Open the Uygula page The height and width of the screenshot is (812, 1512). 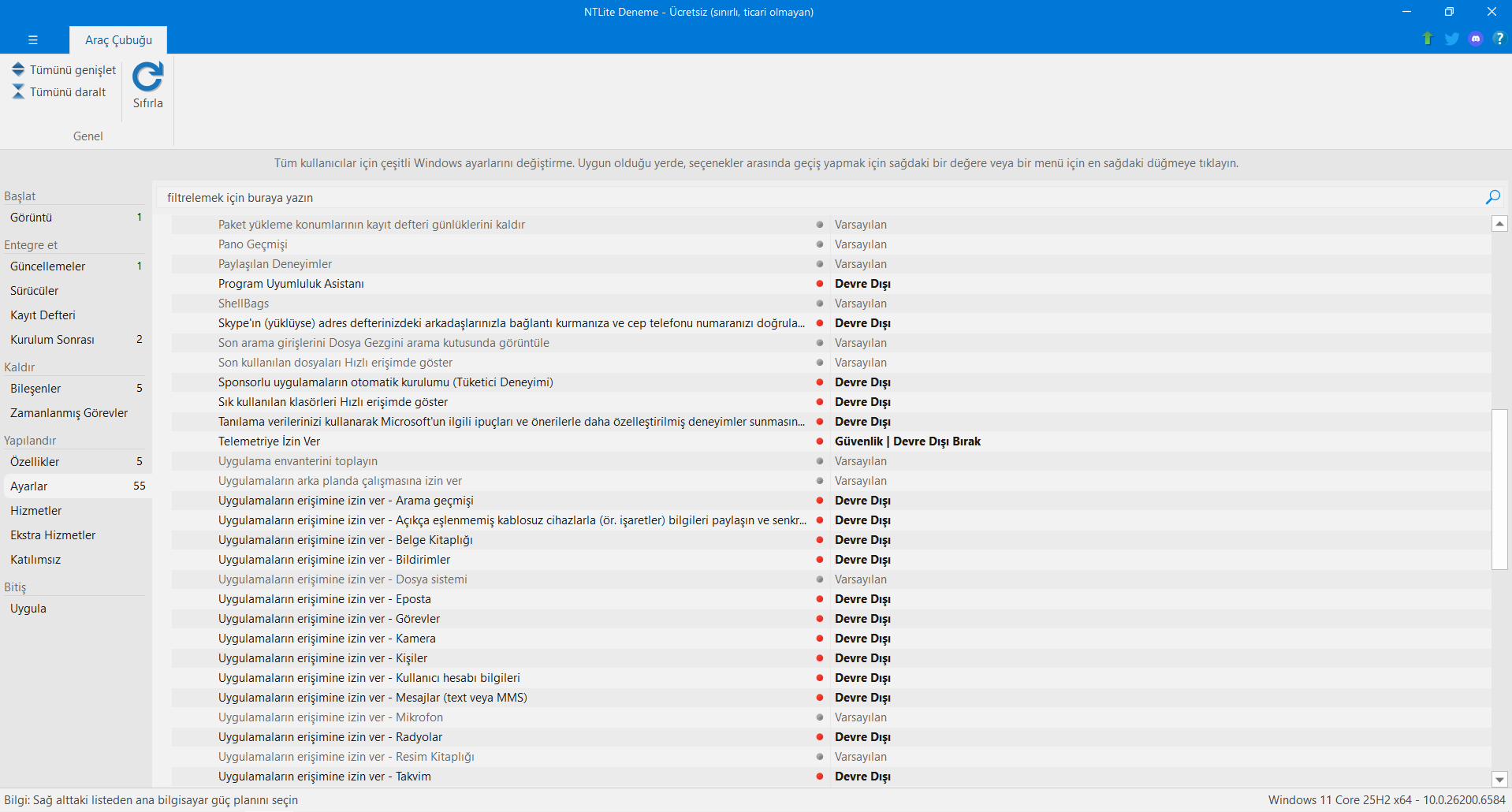[76, 609]
